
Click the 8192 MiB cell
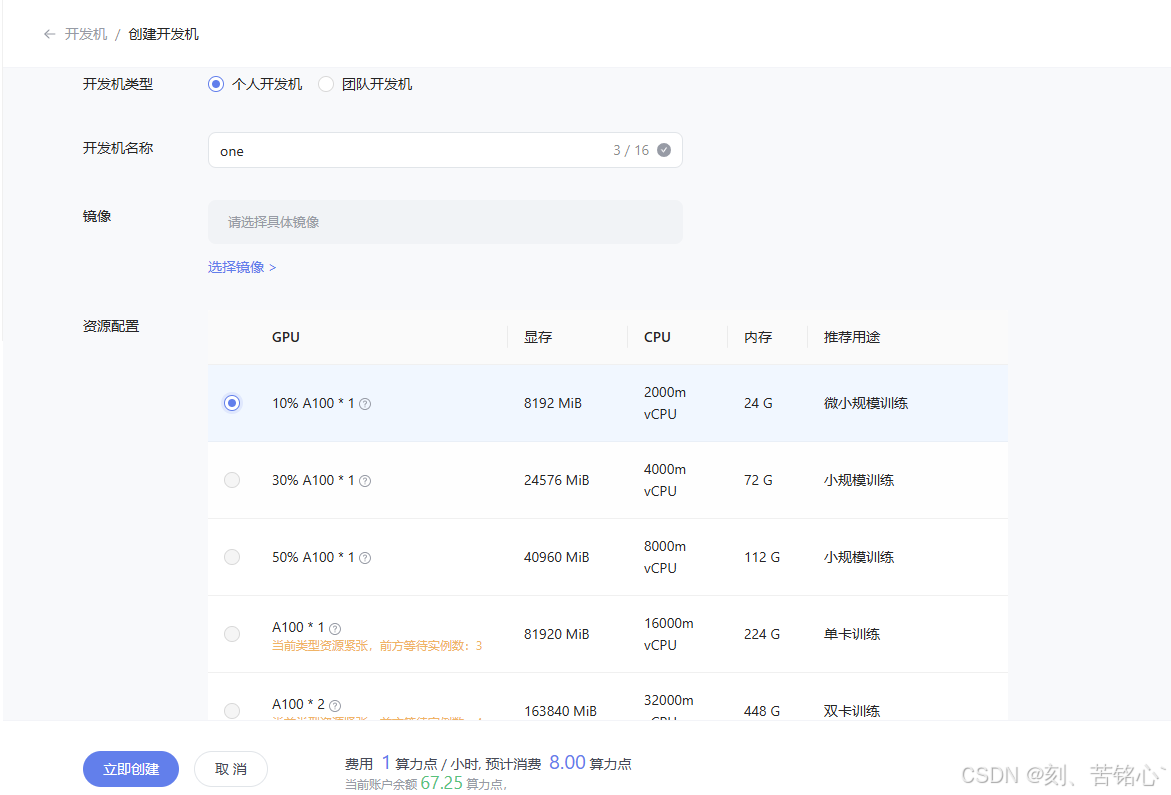coord(553,403)
